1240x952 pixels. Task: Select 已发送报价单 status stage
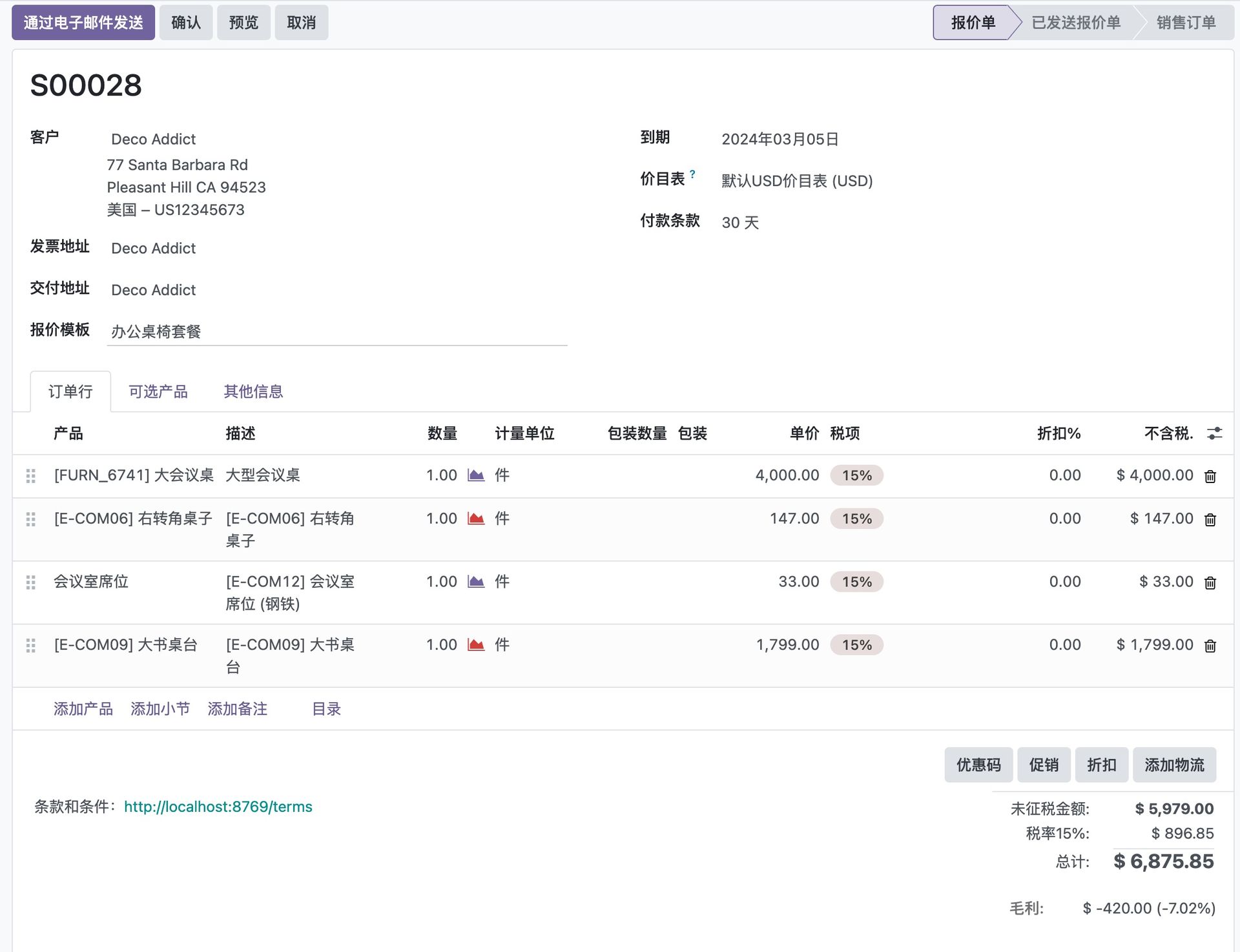point(1075,23)
